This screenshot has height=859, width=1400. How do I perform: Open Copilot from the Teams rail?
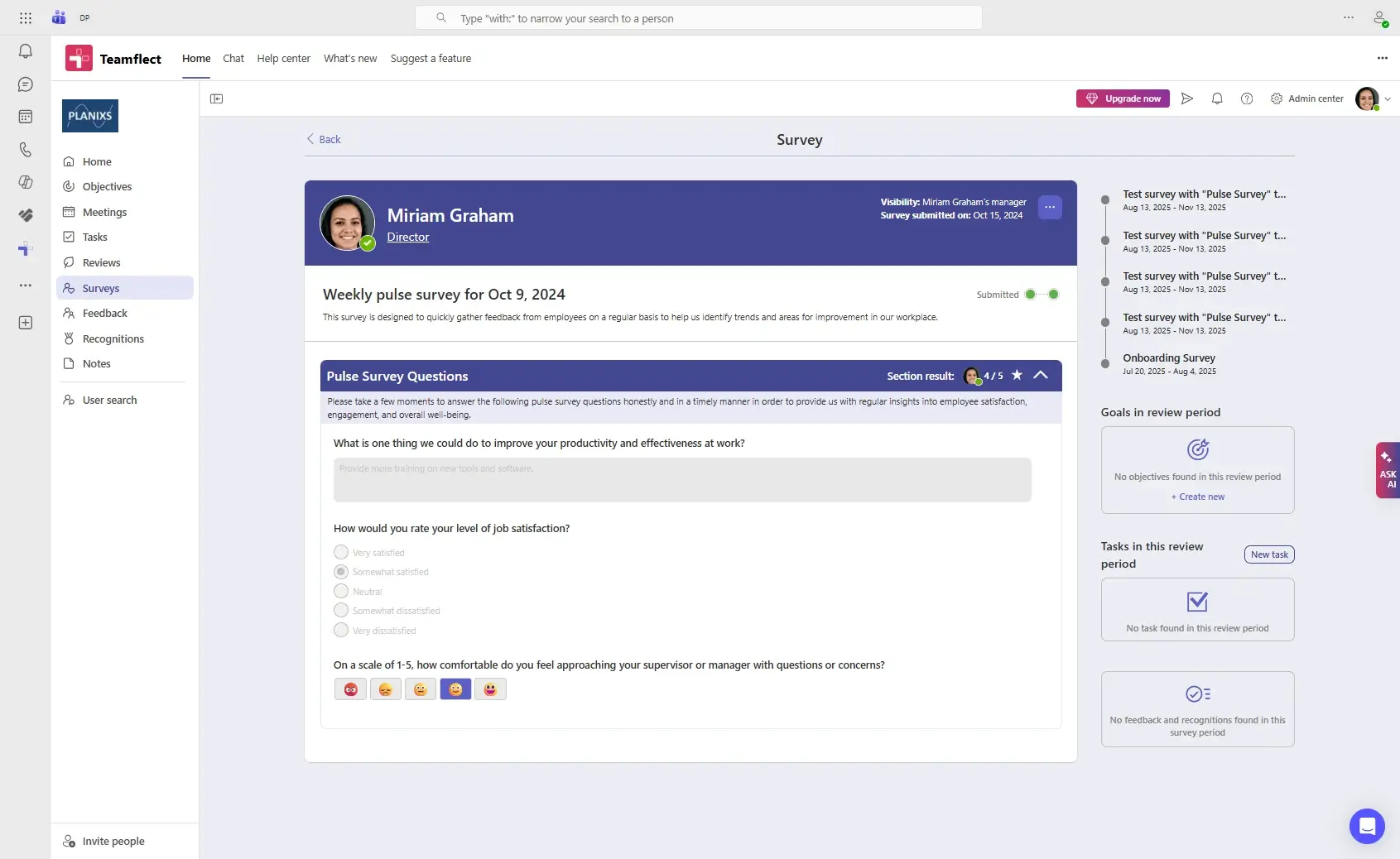[x=26, y=182]
